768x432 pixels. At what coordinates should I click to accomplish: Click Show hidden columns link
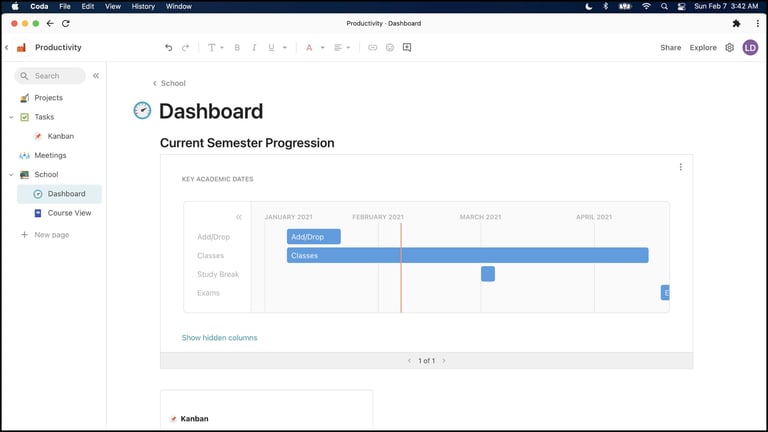(219, 338)
